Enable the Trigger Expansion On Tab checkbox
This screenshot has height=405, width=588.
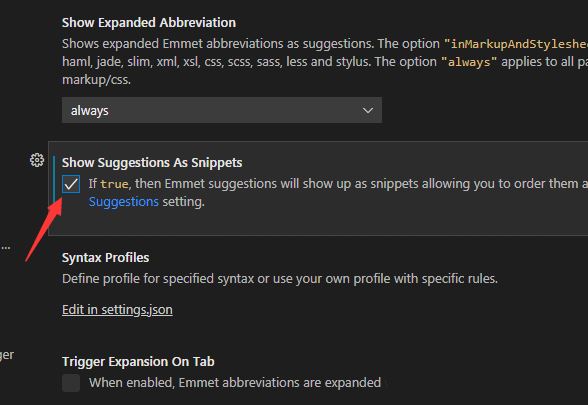tap(71, 382)
